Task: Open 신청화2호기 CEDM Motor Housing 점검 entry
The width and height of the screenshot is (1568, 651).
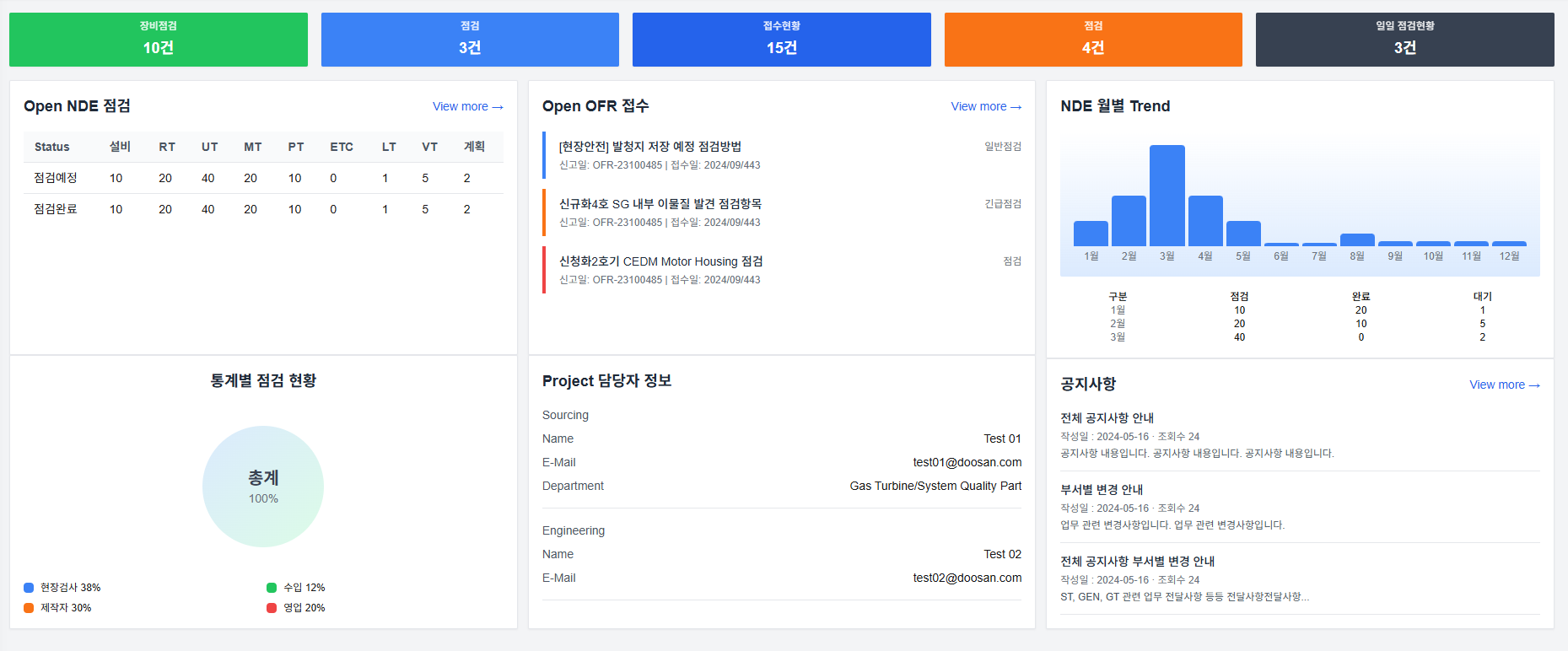Action: pos(660,261)
